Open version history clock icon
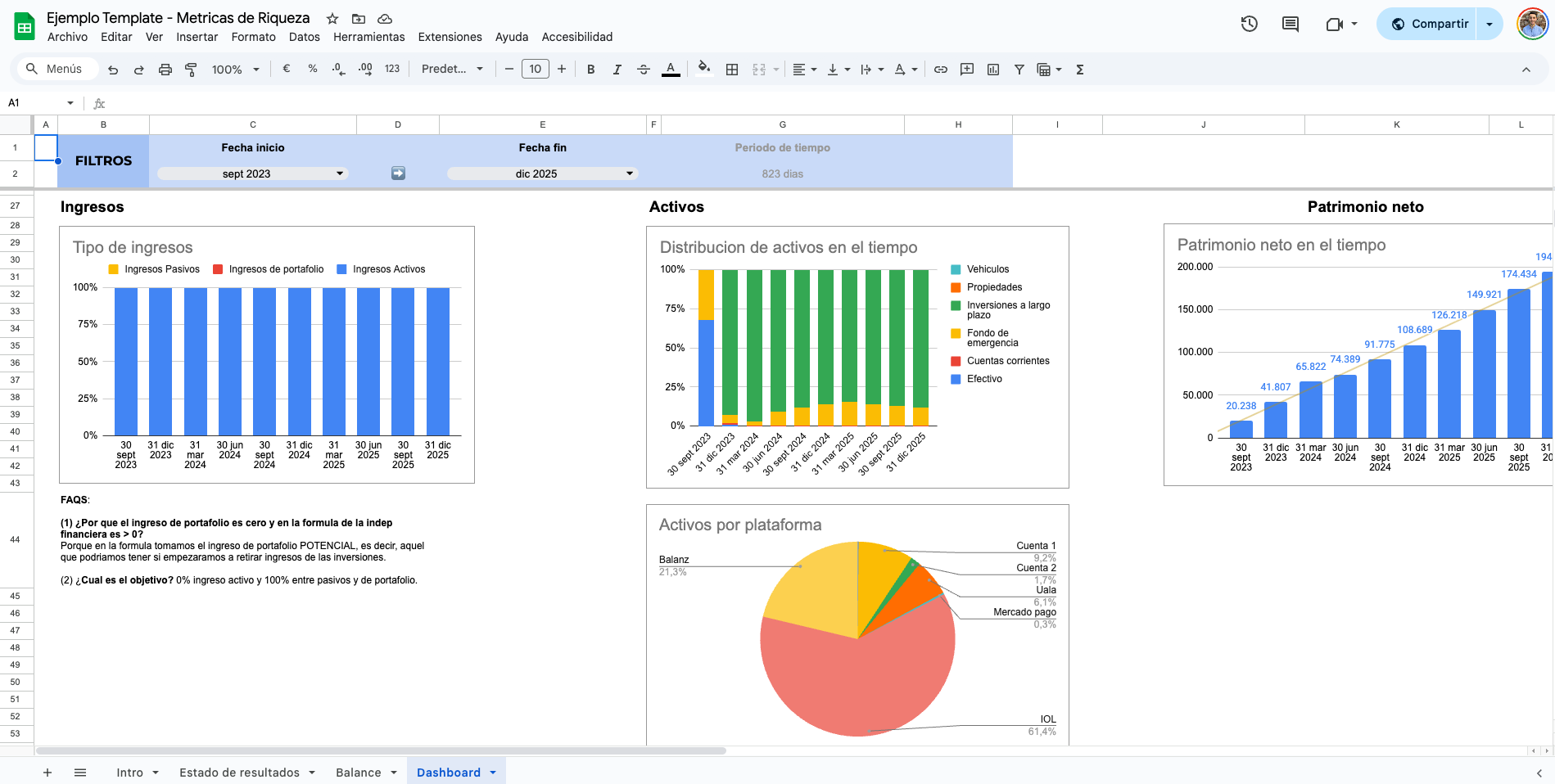The image size is (1555, 784). 1249,24
